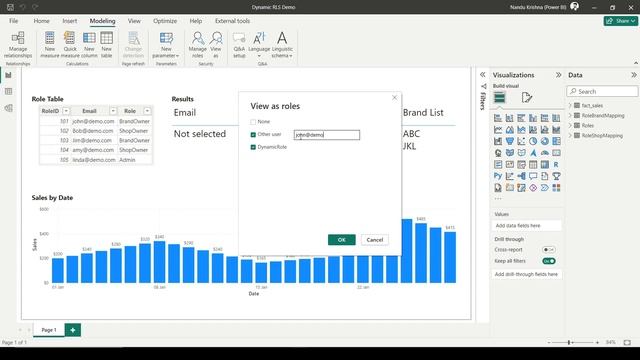Image resolution: width=640 pixels, height=360 pixels.
Task: Save the report using the title bar icon
Action: [10, 7]
